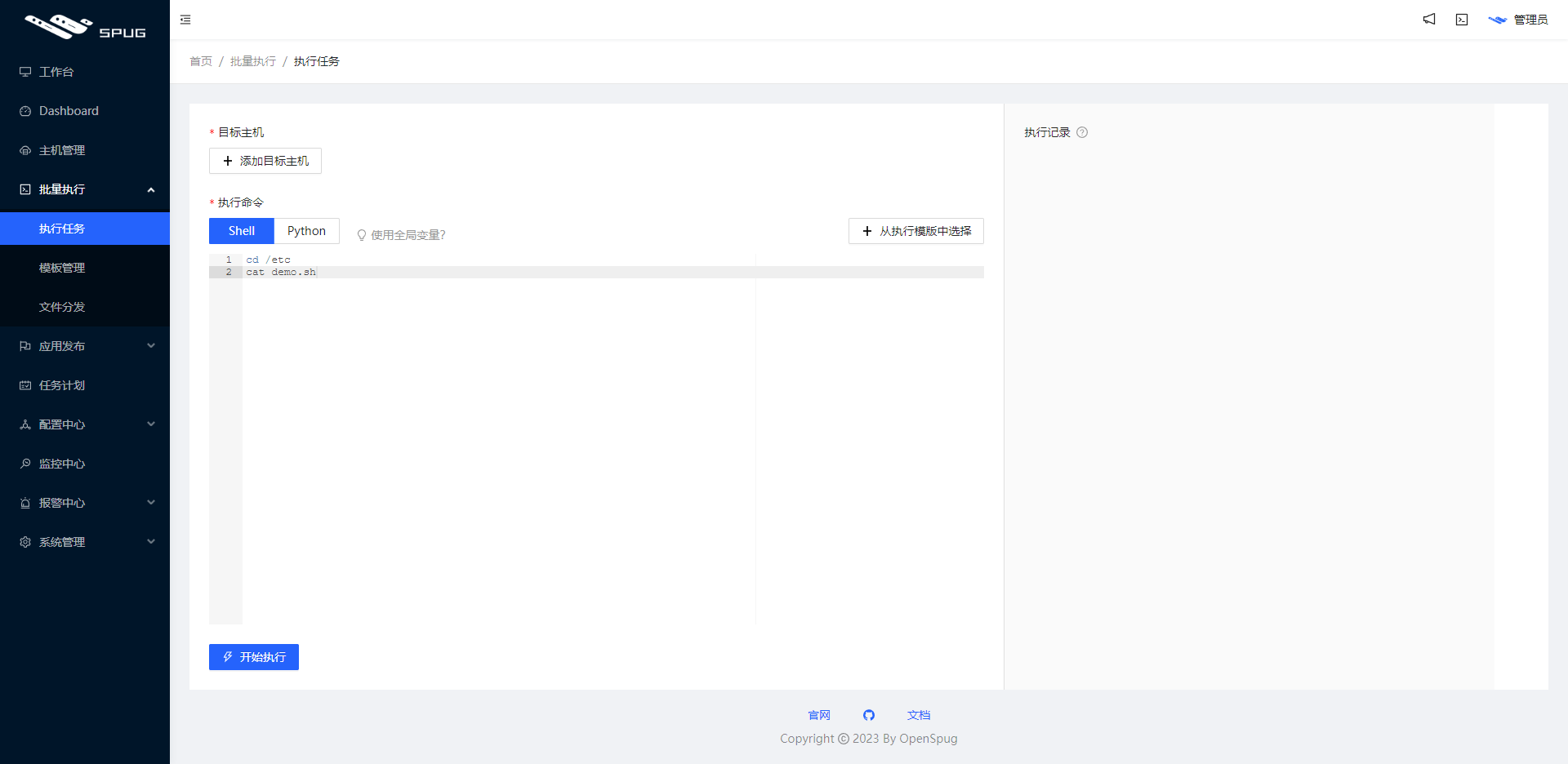Click the SPUG logo in the sidebar

[85, 27]
